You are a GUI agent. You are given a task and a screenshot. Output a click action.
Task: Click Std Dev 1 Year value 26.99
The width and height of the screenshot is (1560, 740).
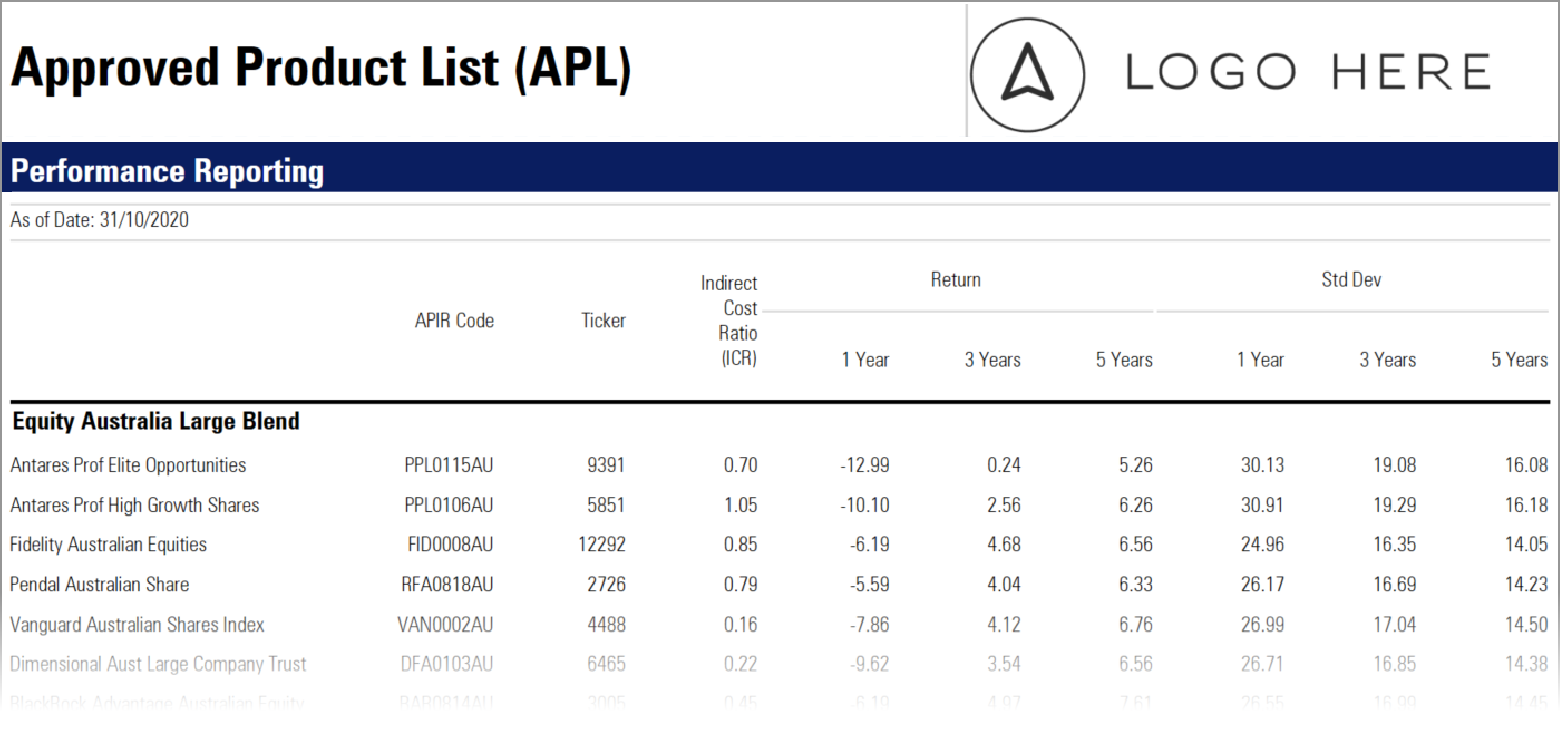(x=1263, y=625)
